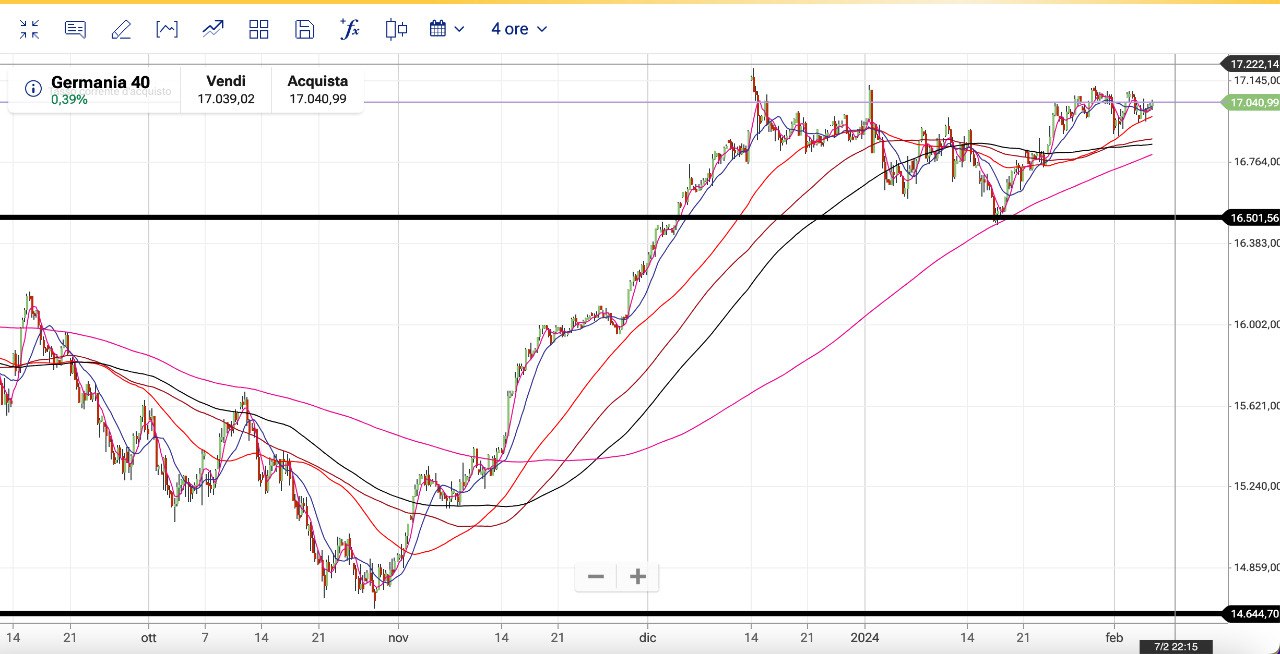Change chart type via candlestick icon
This screenshot has height=654, width=1280.
click(x=396, y=29)
